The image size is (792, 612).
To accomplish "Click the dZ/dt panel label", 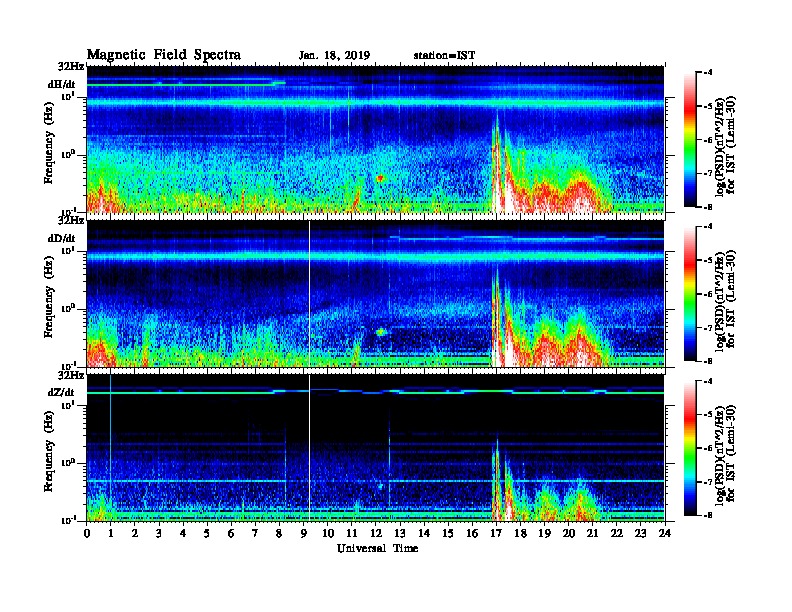I will click(61, 392).
